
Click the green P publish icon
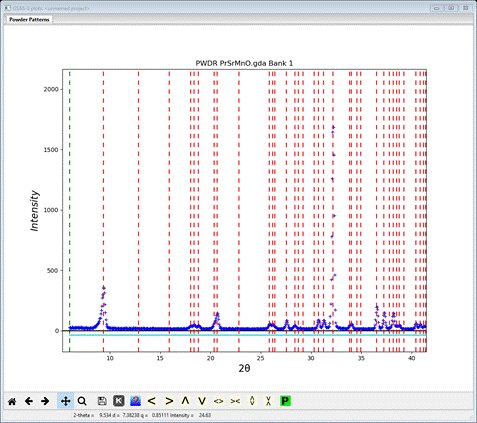tap(285, 401)
